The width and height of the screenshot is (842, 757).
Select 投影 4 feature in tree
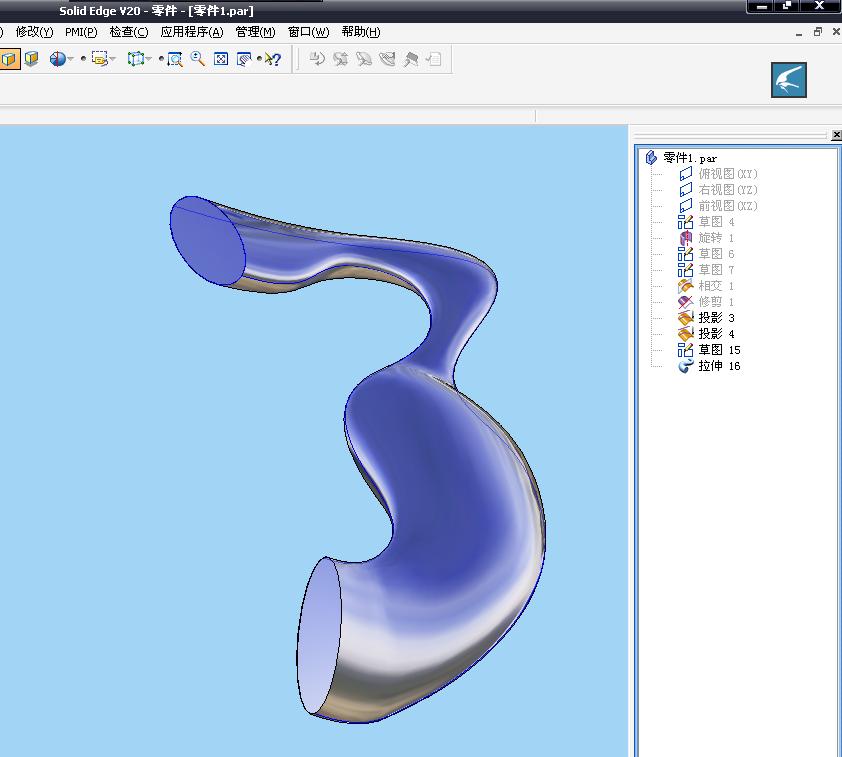716,334
